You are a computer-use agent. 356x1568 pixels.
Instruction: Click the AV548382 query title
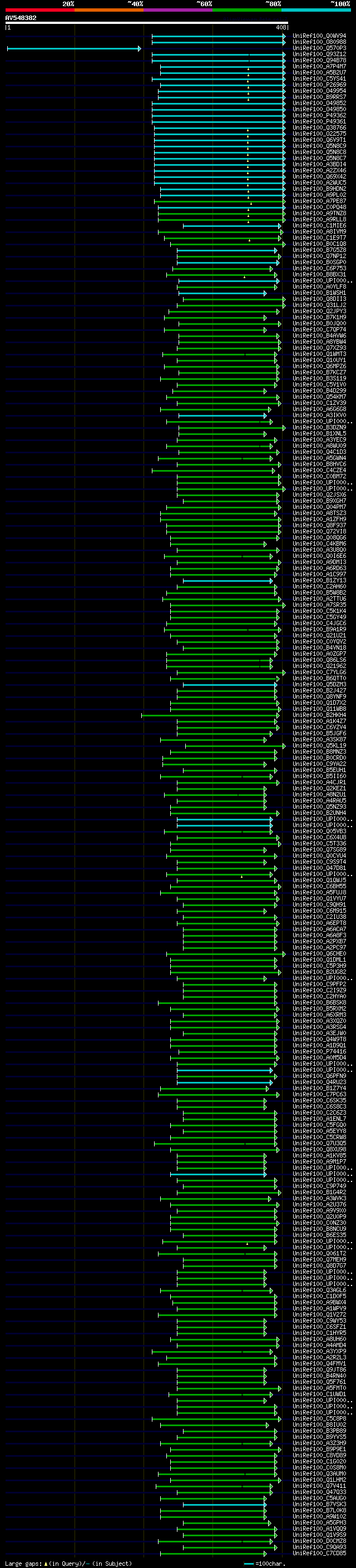click(21, 18)
